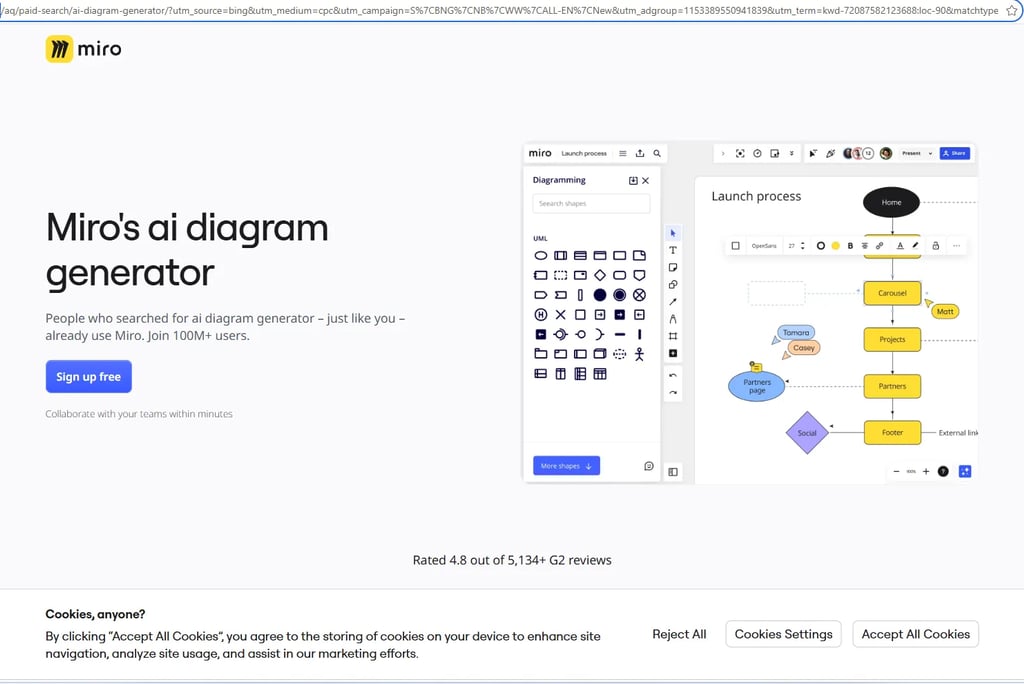Select the cursor tool in the vertical toolbar
Screen dimensions: 1024x684
673,233
